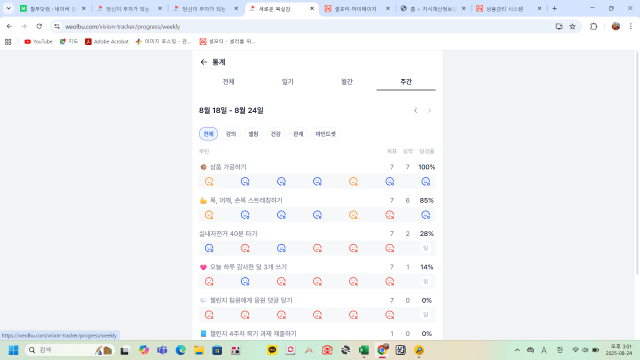Open the YouTube bookmark
The width and height of the screenshot is (640, 360).
click(38, 42)
